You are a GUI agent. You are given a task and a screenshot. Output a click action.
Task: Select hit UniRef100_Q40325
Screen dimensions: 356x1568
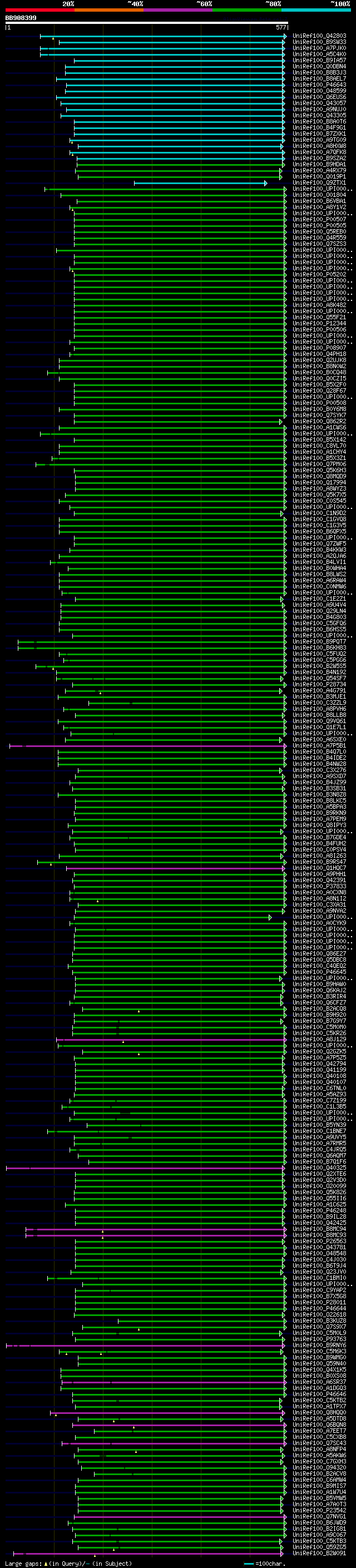319,1168
